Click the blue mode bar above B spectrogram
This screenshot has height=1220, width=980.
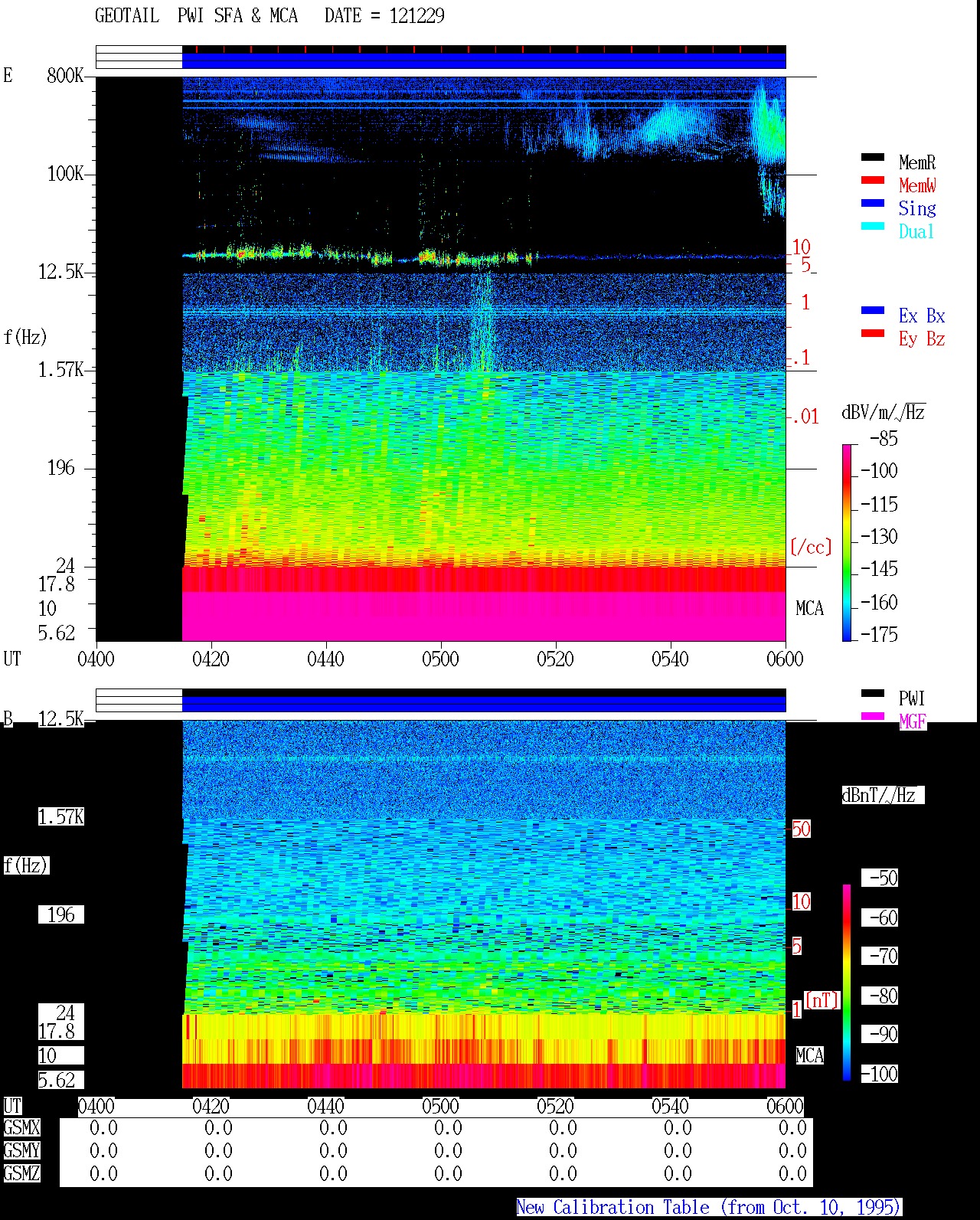pos(484,704)
